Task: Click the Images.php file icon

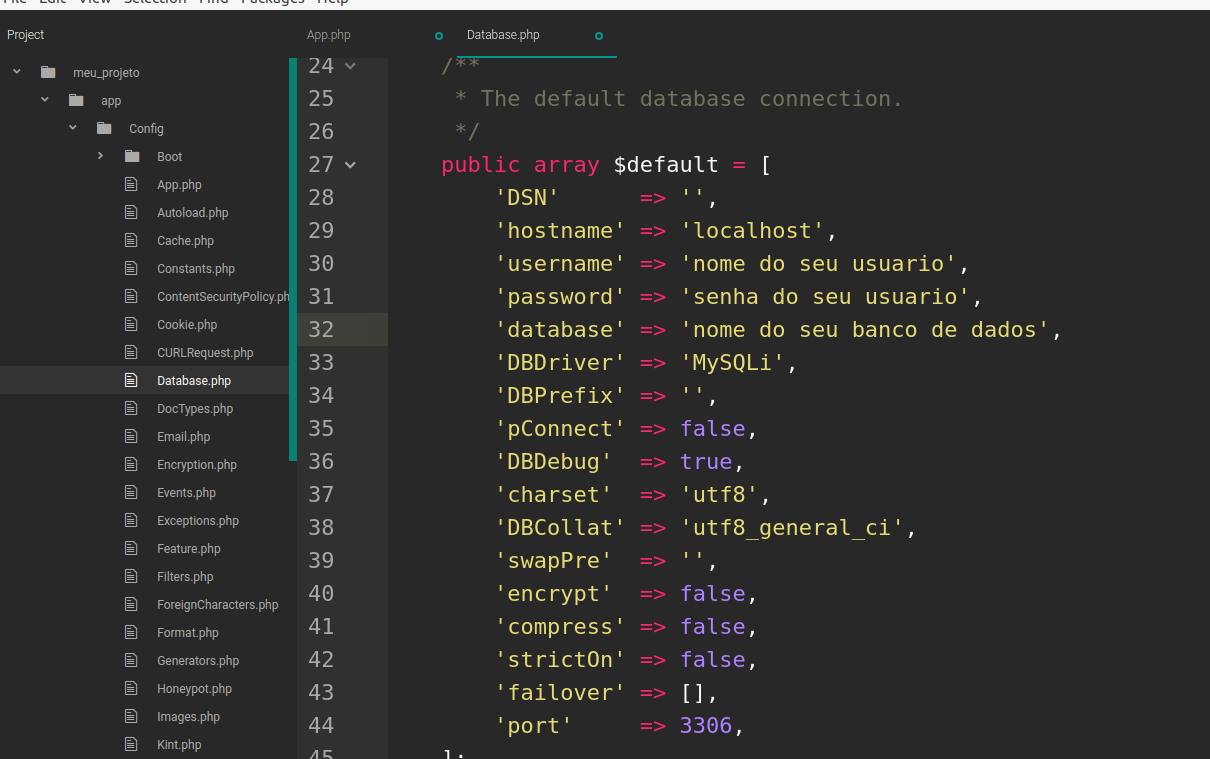Action: tap(131, 716)
